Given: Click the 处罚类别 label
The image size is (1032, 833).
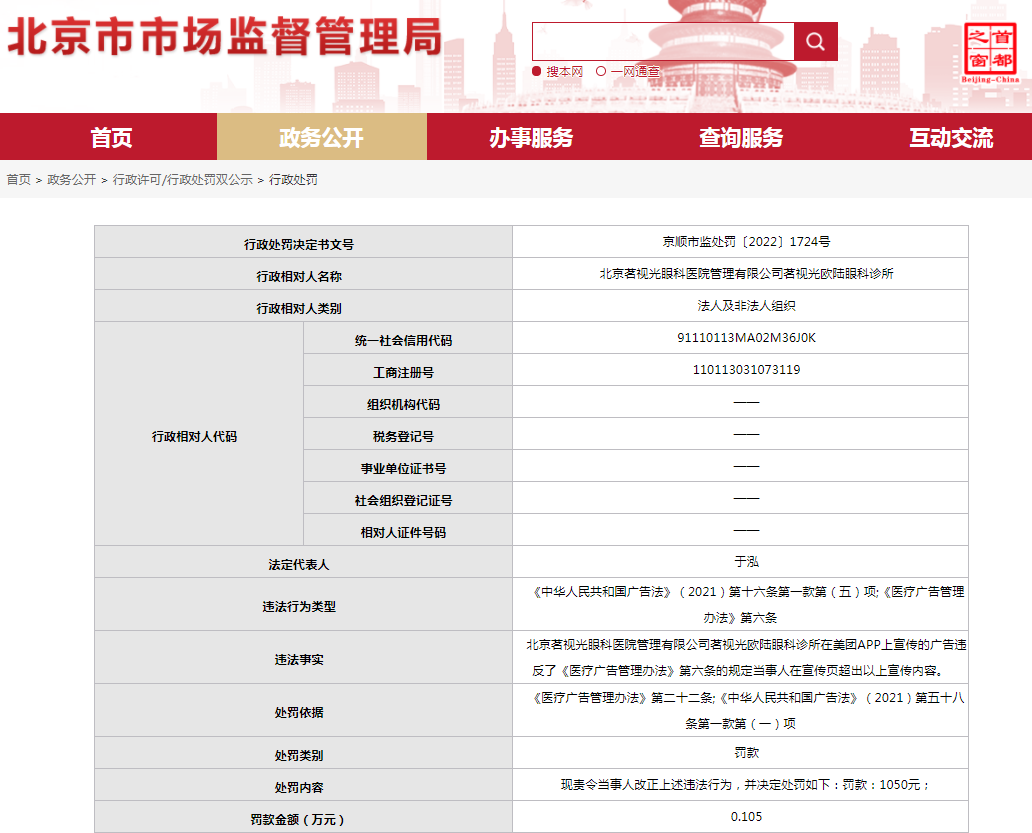Looking at the screenshot, I should point(299,756).
